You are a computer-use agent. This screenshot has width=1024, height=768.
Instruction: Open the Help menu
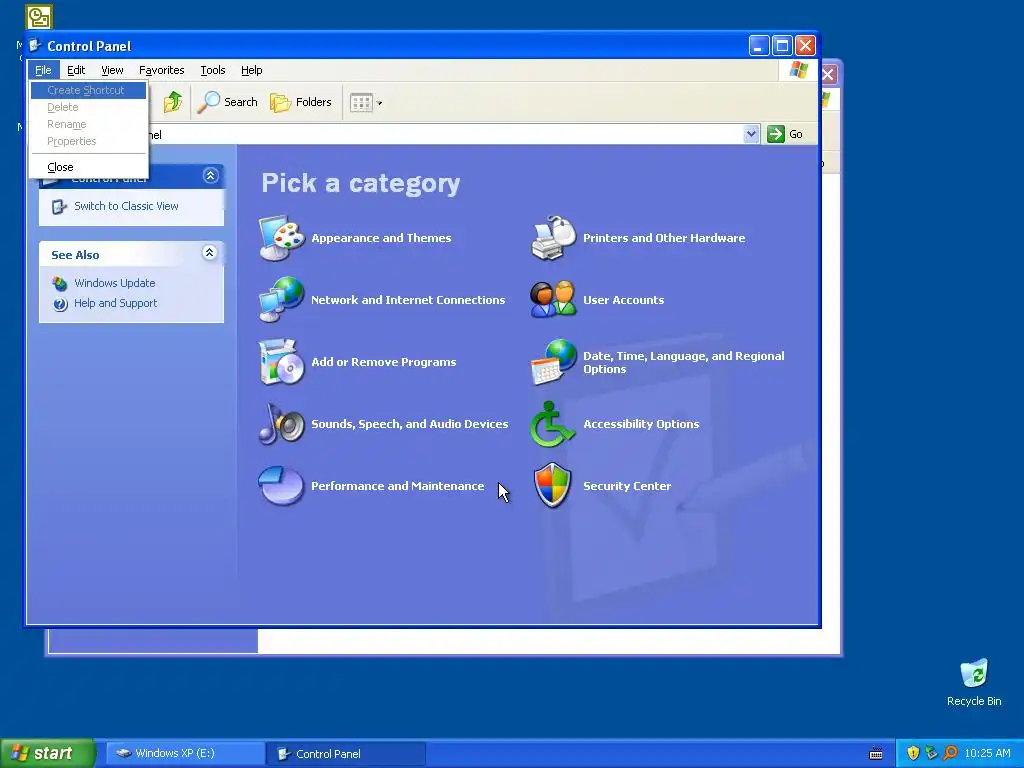[251, 70]
